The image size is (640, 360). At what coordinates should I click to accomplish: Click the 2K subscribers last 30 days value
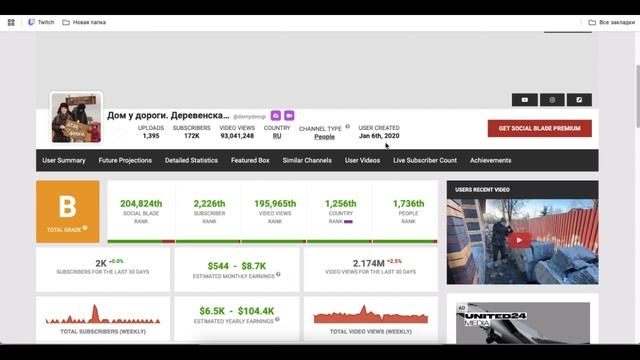coord(101,264)
